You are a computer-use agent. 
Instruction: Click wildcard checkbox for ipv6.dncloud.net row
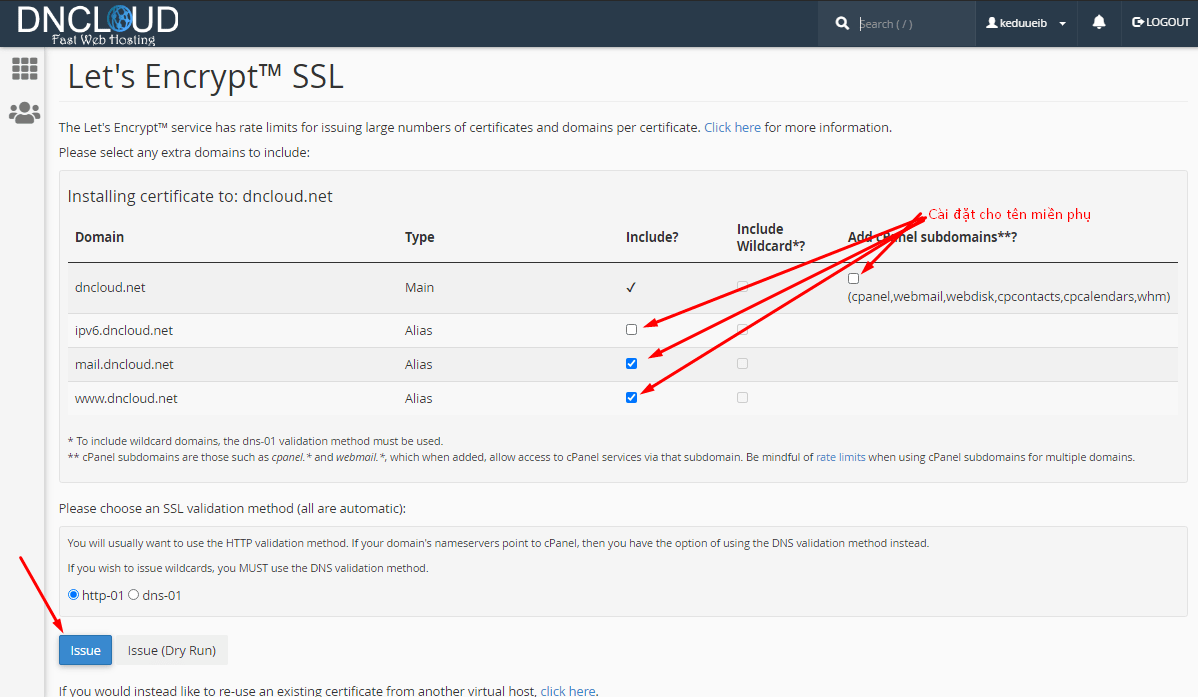tap(742, 330)
